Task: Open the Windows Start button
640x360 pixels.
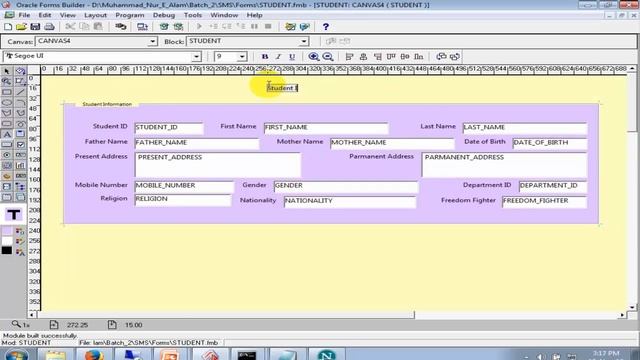Action: point(16,355)
